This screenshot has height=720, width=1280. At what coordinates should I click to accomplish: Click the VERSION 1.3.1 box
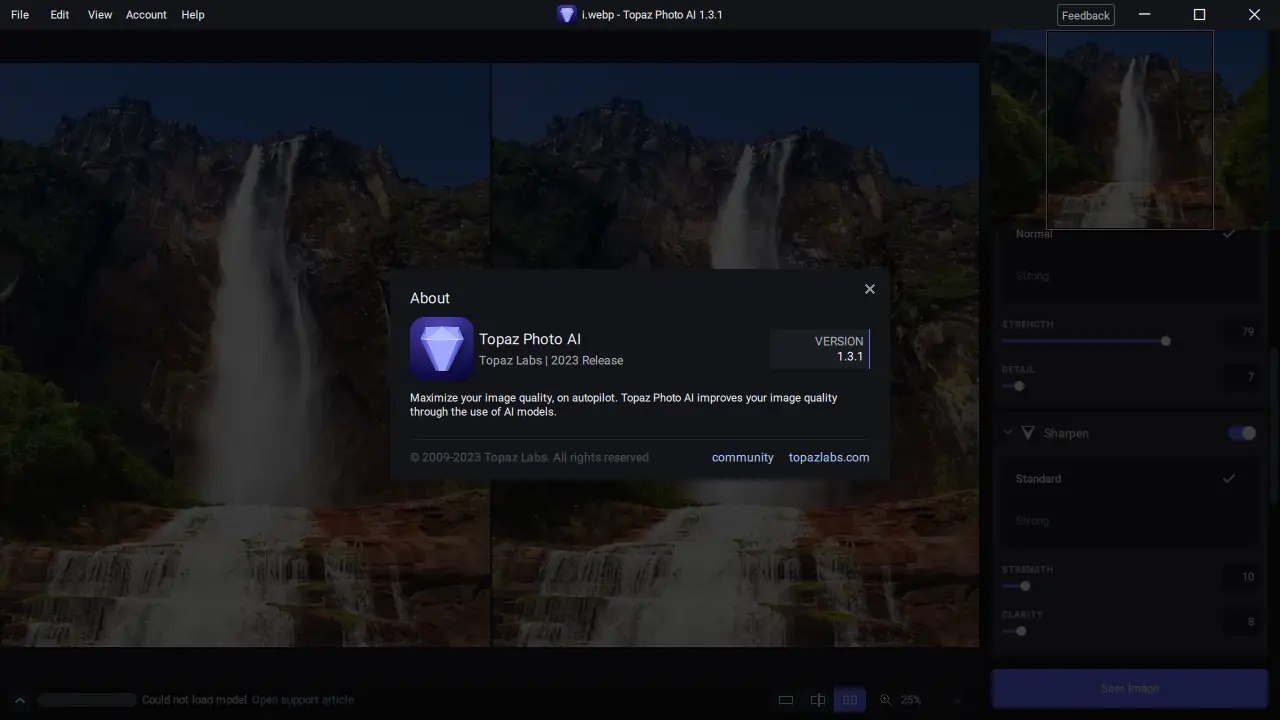tap(820, 349)
